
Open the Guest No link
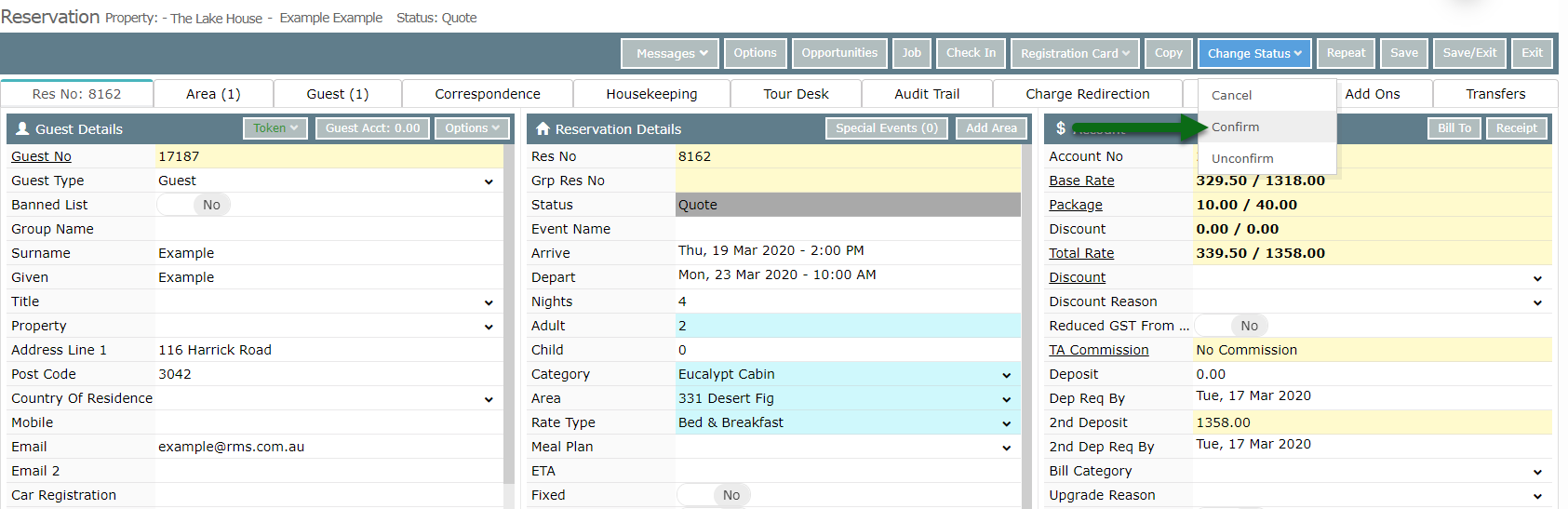tap(41, 156)
